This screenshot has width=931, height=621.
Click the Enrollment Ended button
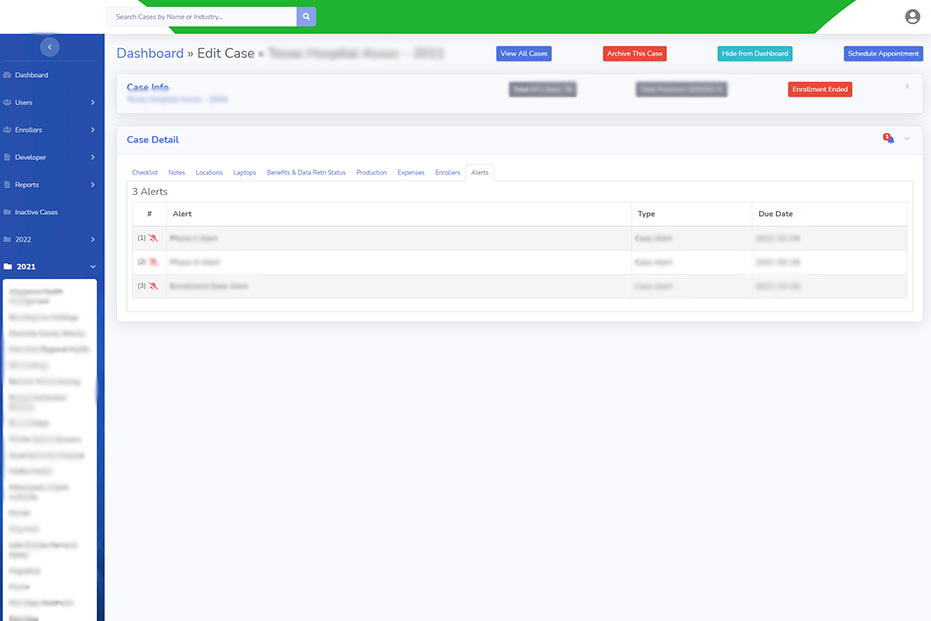point(819,89)
